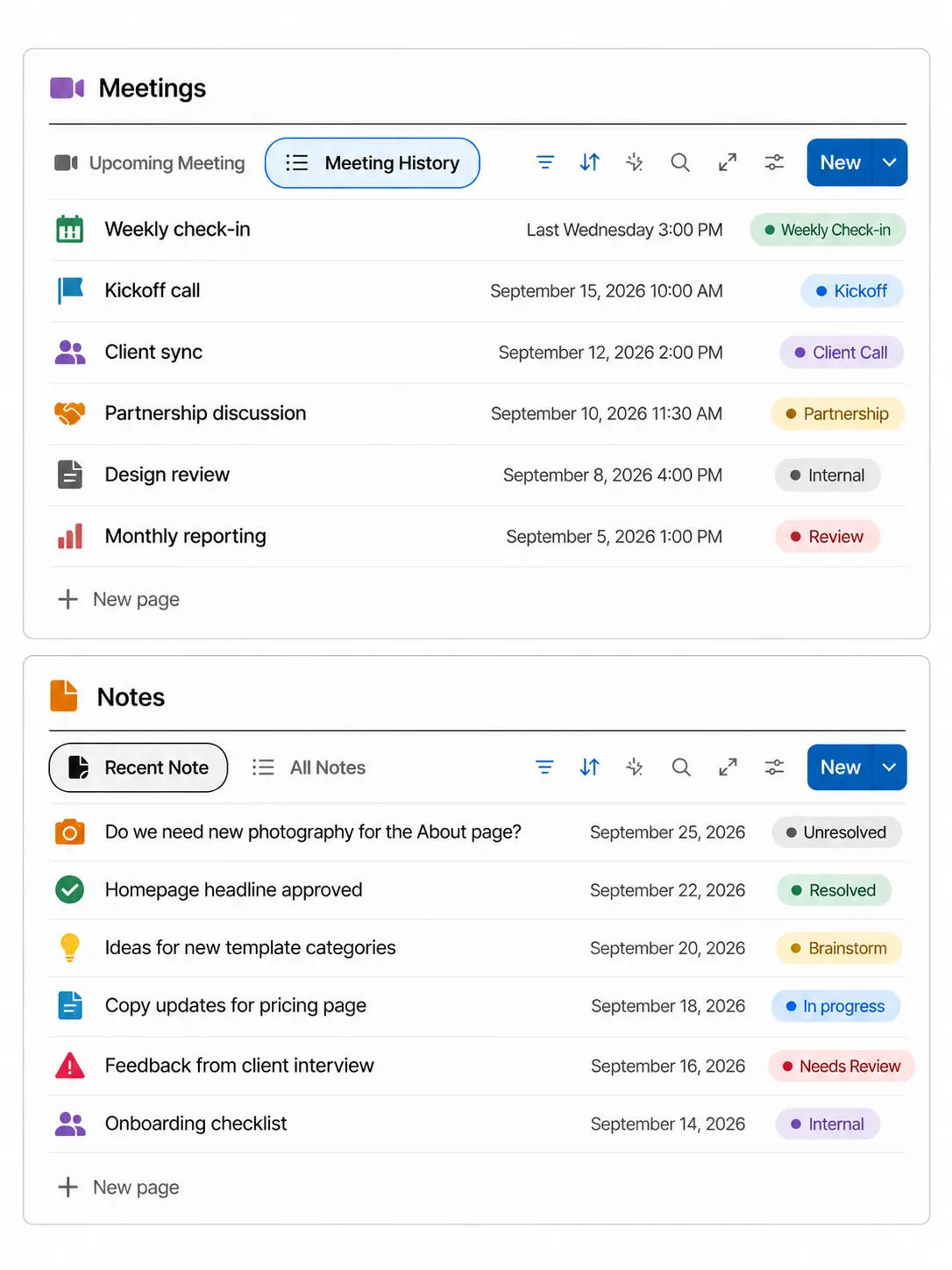Click the filter icon in Notes toolbar
952x1270 pixels.
pos(544,767)
